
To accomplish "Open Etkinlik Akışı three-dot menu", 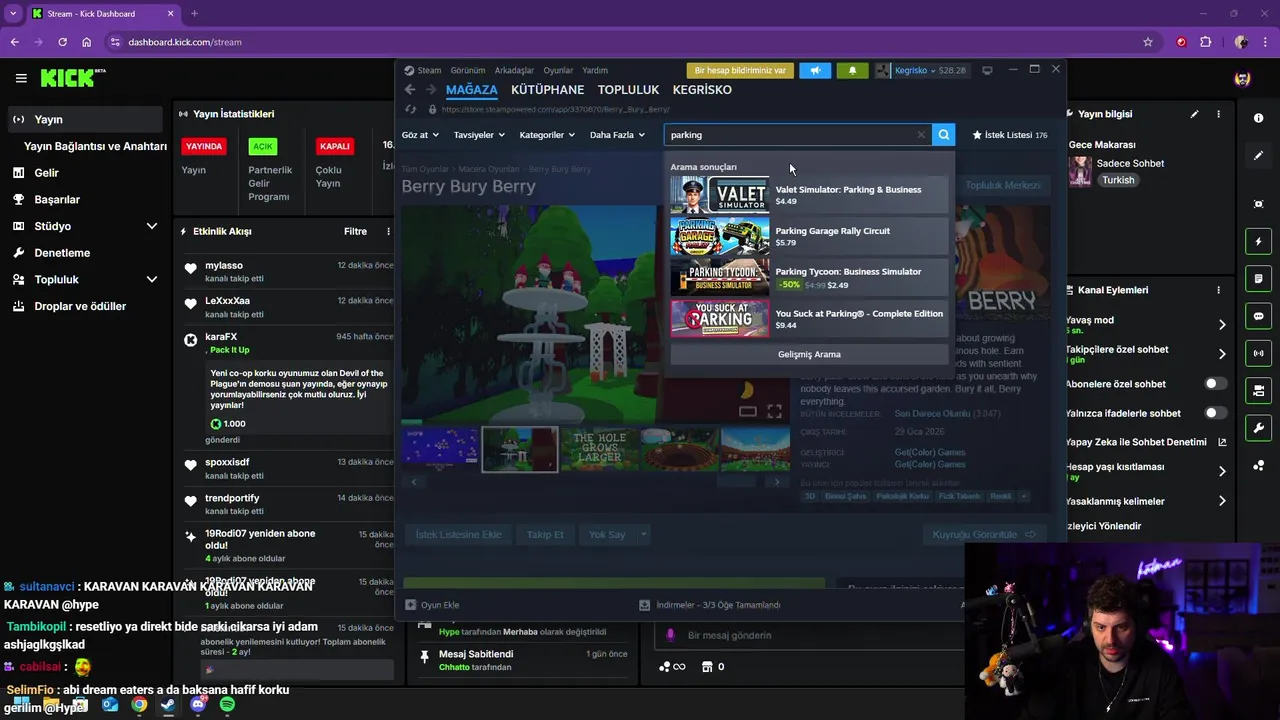I will (389, 231).
